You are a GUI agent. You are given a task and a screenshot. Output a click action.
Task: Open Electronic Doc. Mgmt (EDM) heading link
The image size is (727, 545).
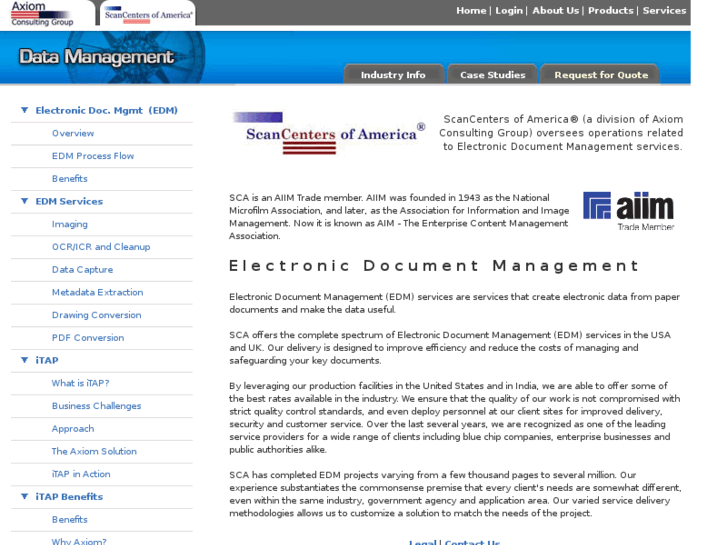click(x=107, y=110)
